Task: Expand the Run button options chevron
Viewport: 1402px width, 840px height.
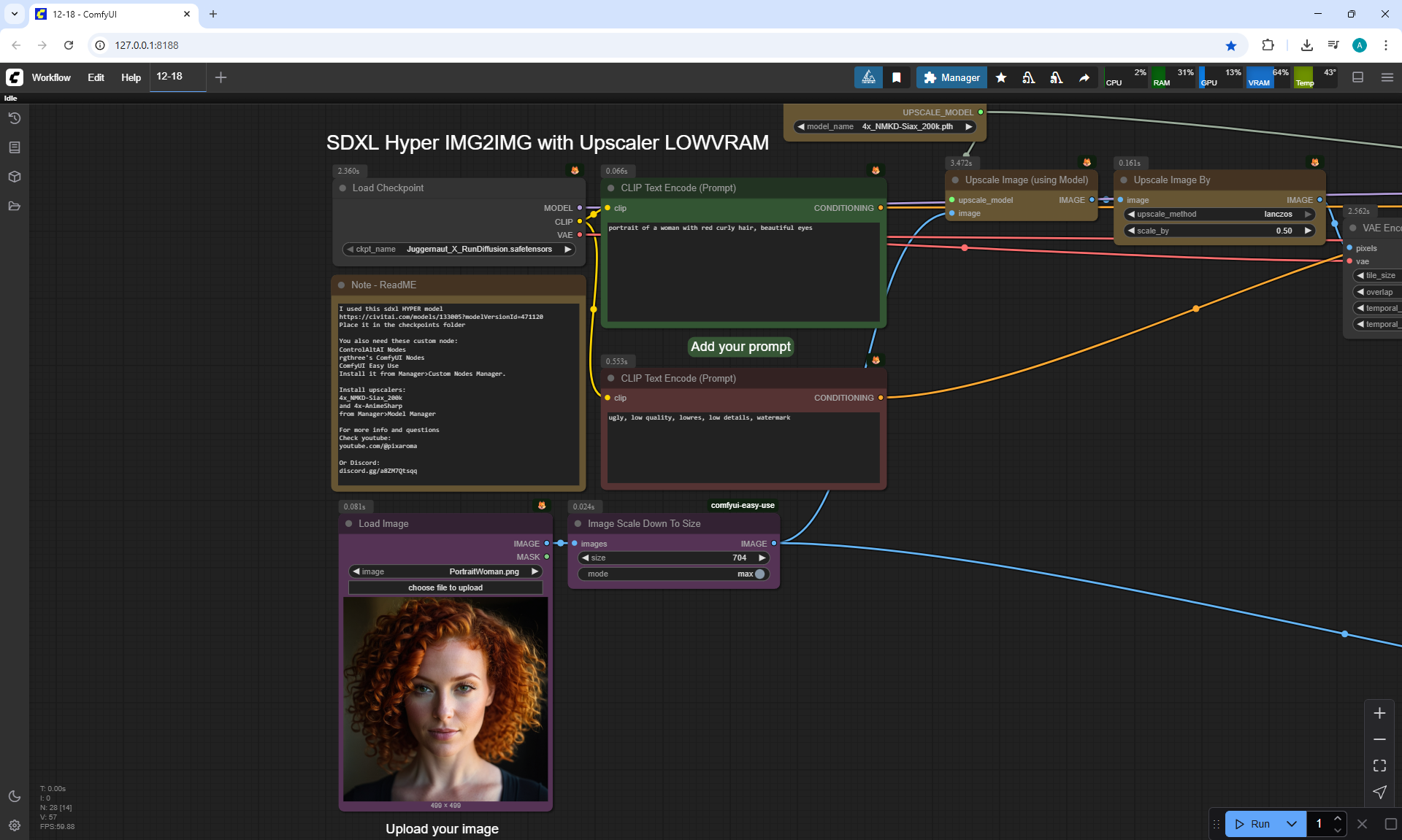Action: point(1291,824)
